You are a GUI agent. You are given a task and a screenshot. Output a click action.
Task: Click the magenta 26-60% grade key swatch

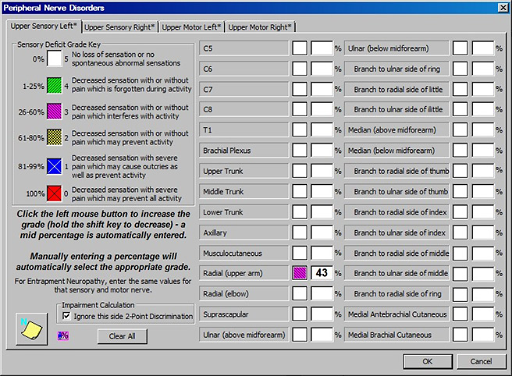pos(54,111)
